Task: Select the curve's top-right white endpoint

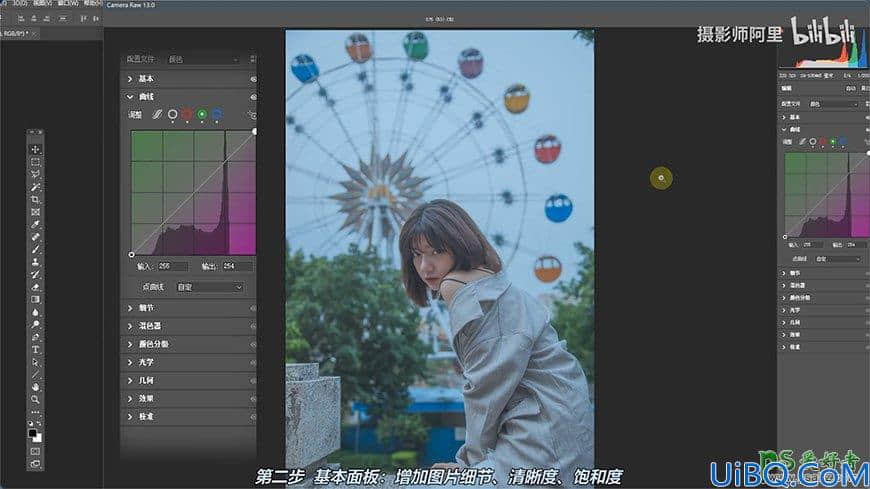Action: (255, 132)
